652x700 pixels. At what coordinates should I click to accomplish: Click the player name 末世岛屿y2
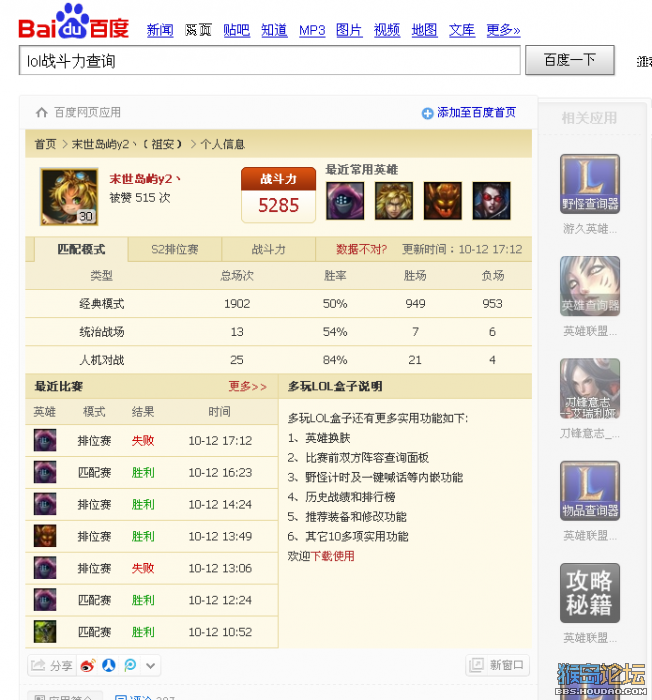tap(145, 179)
